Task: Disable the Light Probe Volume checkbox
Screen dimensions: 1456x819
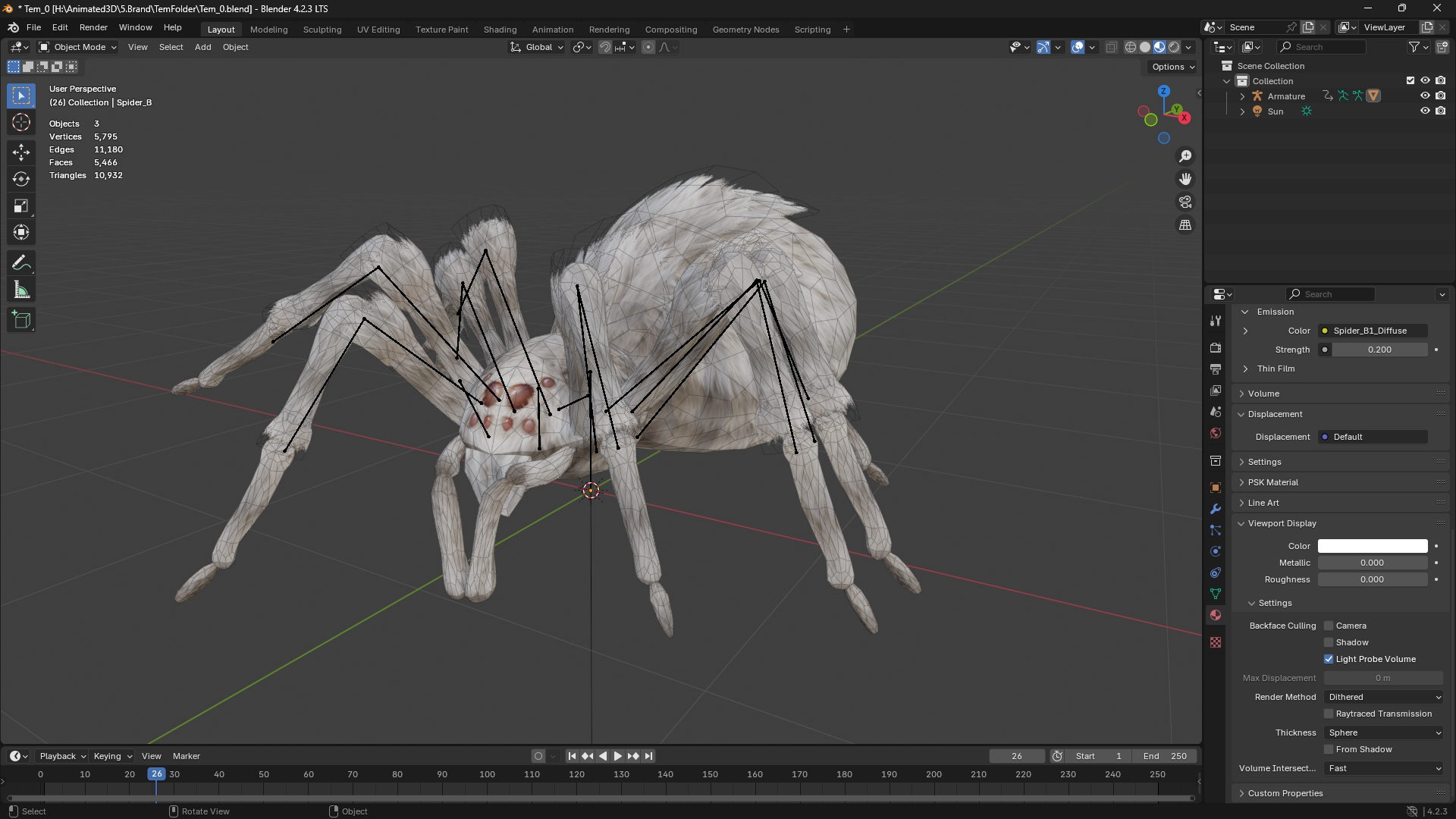Action: pyautogui.click(x=1329, y=659)
